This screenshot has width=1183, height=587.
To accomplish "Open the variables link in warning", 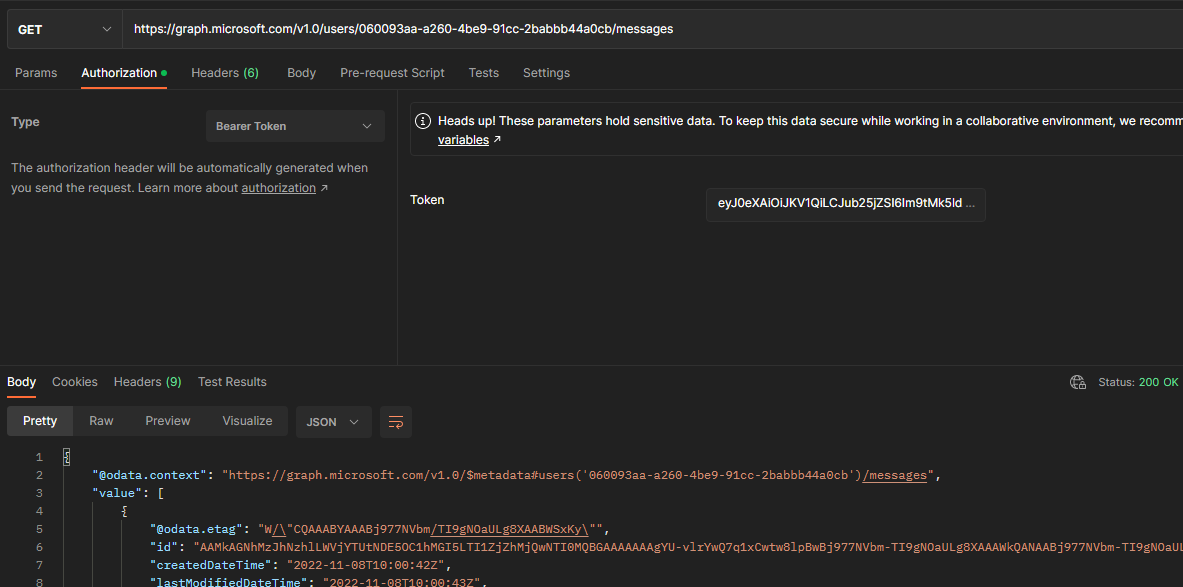I will [463, 140].
